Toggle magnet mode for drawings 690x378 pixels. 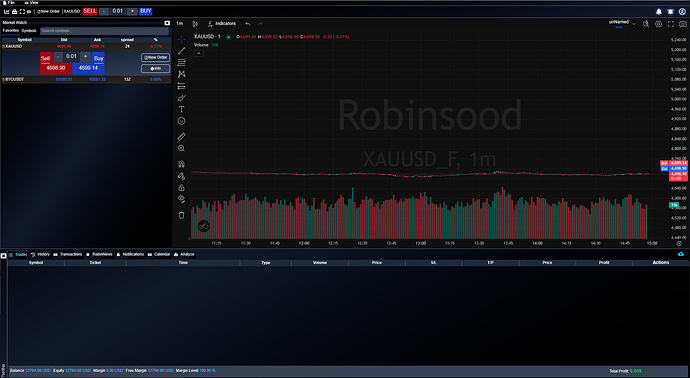pyautogui.click(x=181, y=164)
